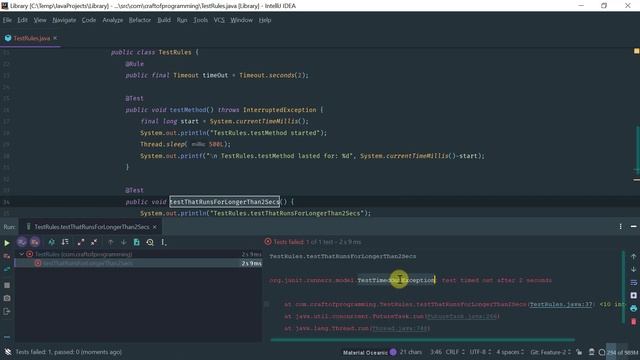Screen dimensions: 640x360
Task: Click cursor position 3:46 in status bar
Action: point(436,352)
